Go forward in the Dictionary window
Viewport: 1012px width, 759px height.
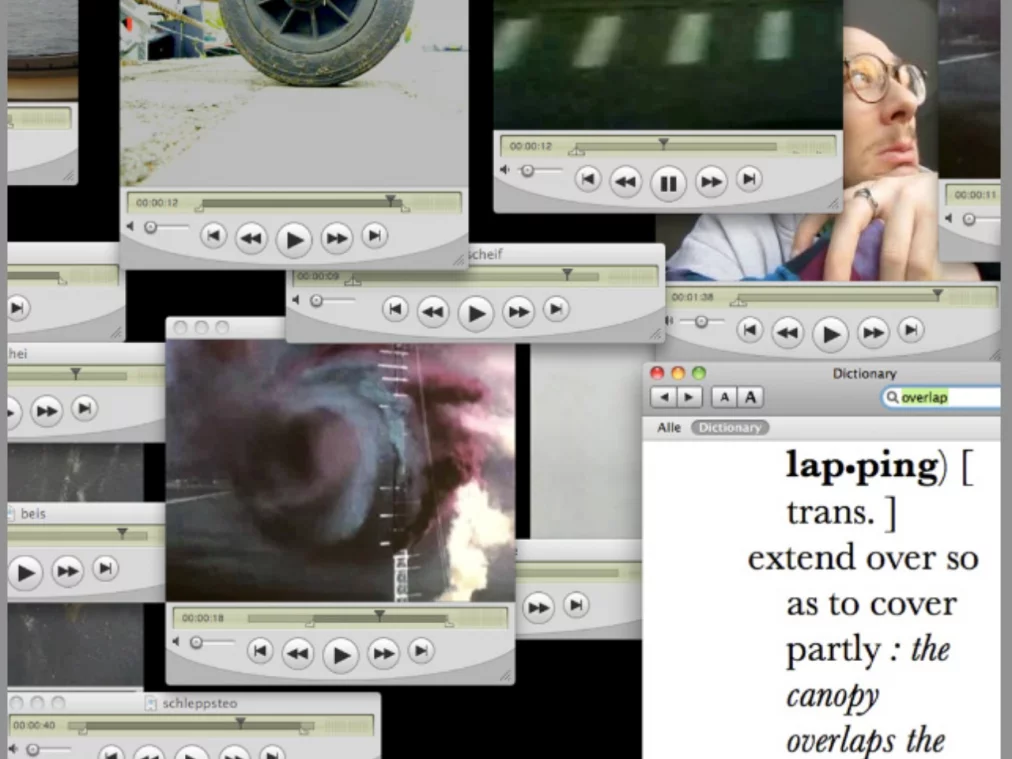click(x=689, y=397)
